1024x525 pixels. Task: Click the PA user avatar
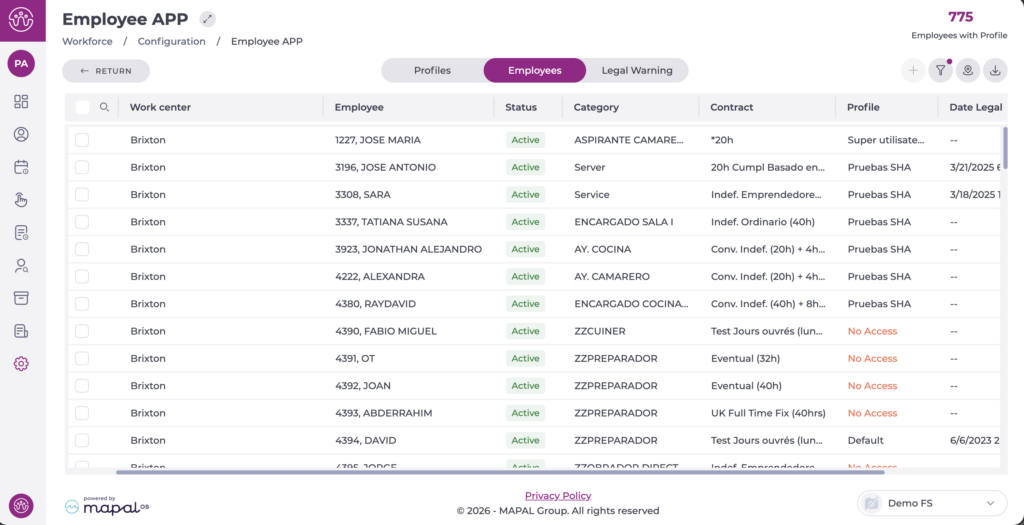coord(21,64)
